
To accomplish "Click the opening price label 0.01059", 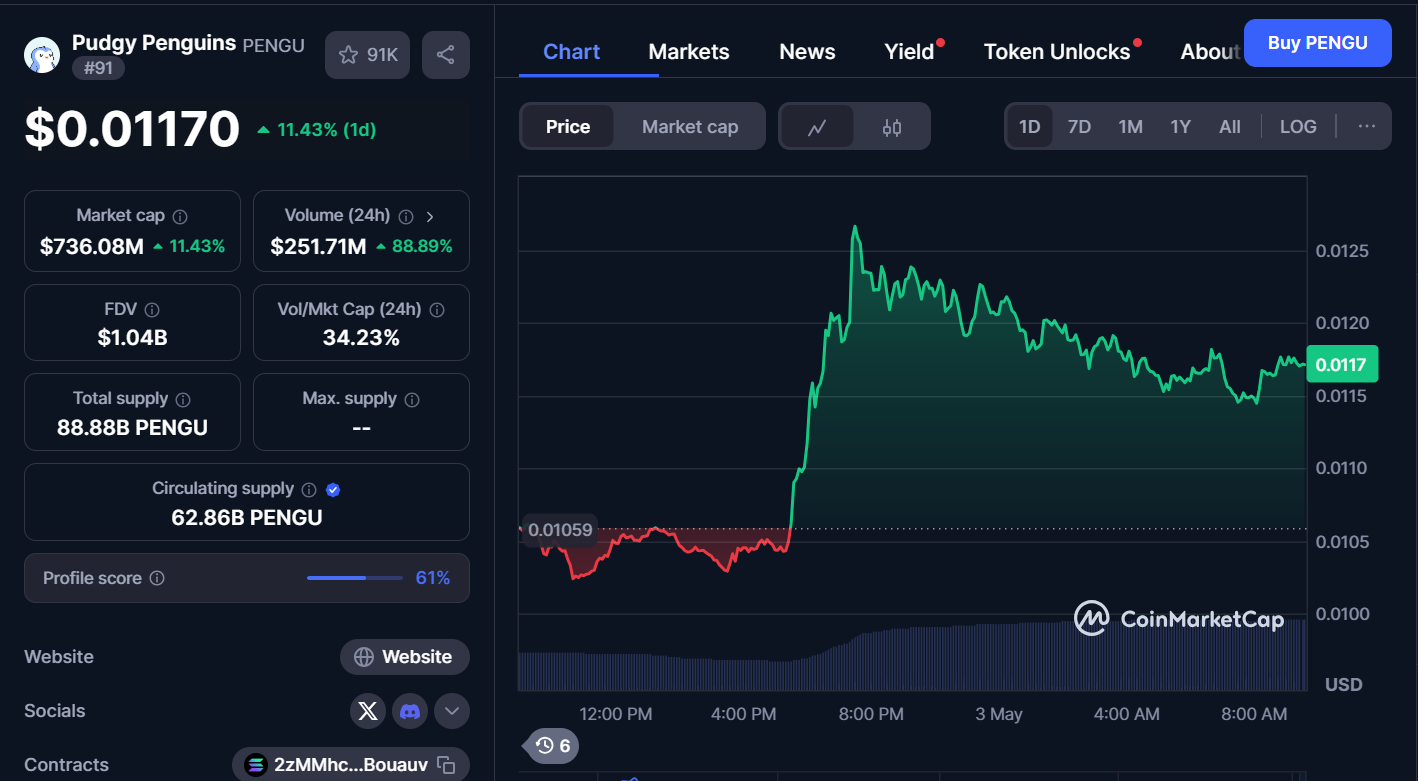I will coord(558,530).
